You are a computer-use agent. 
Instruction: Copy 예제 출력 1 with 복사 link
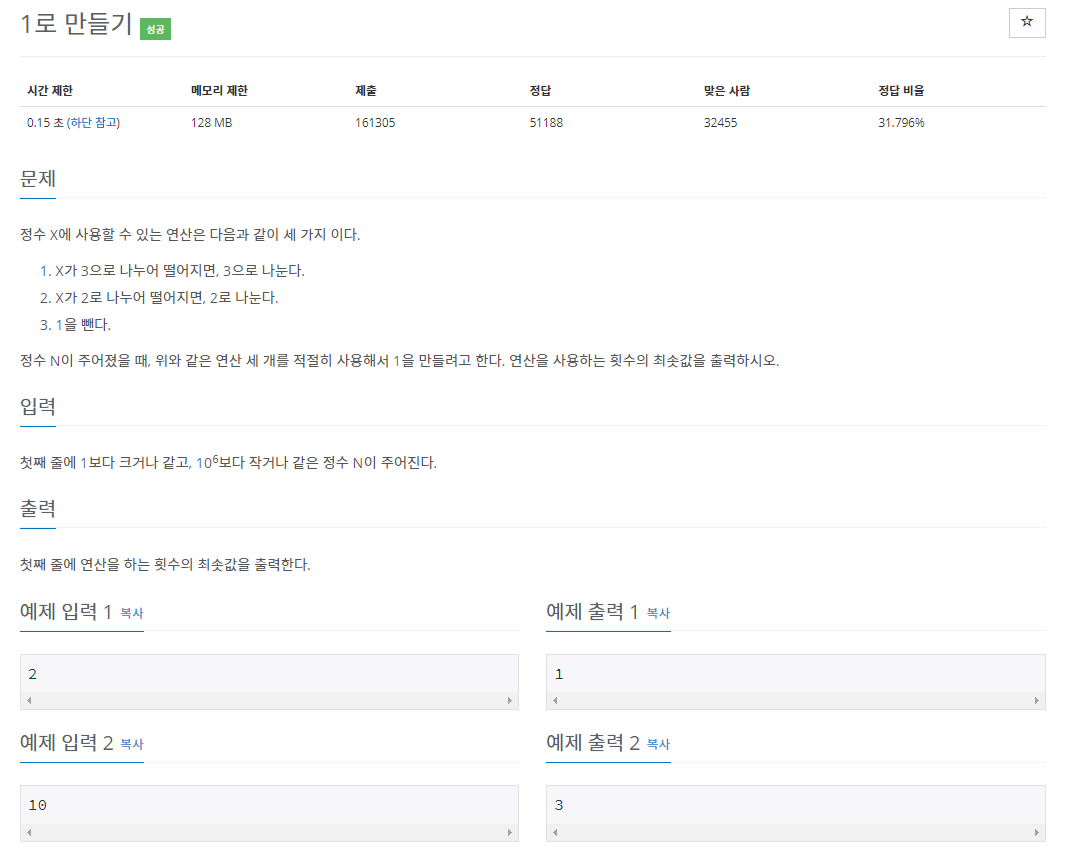pos(658,613)
